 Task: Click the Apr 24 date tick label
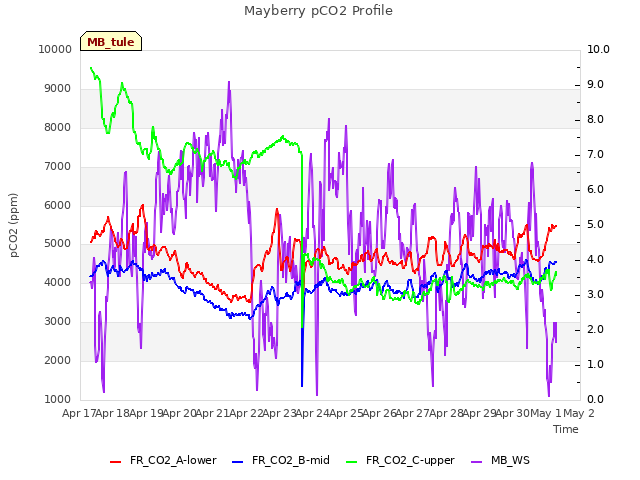tap(312, 413)
